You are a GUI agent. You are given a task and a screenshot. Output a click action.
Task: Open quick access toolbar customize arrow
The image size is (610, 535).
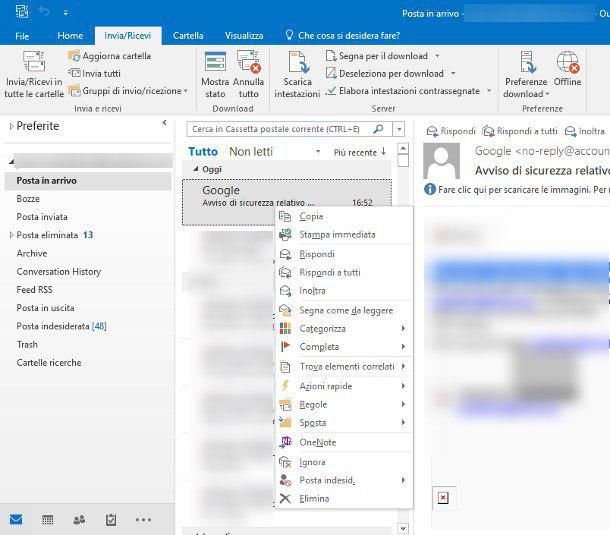pyautogui.click(x=66, y=13)
